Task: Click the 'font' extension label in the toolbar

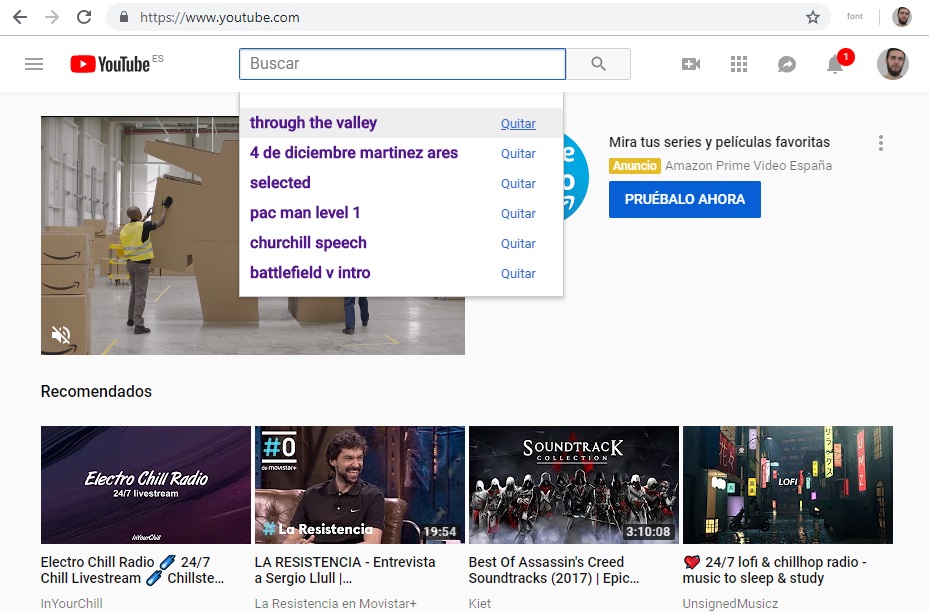Action: pos(855,17)
